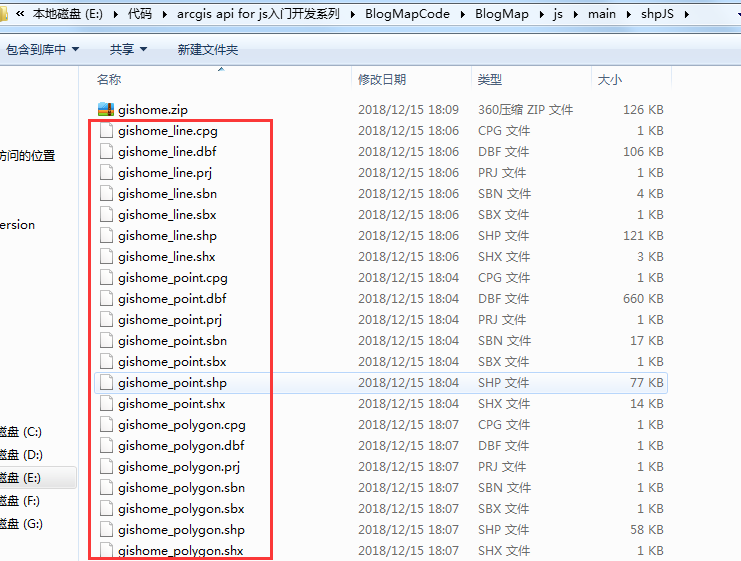Expand the arrow after js in address bar
741x561 pixels.
point(576,14)
